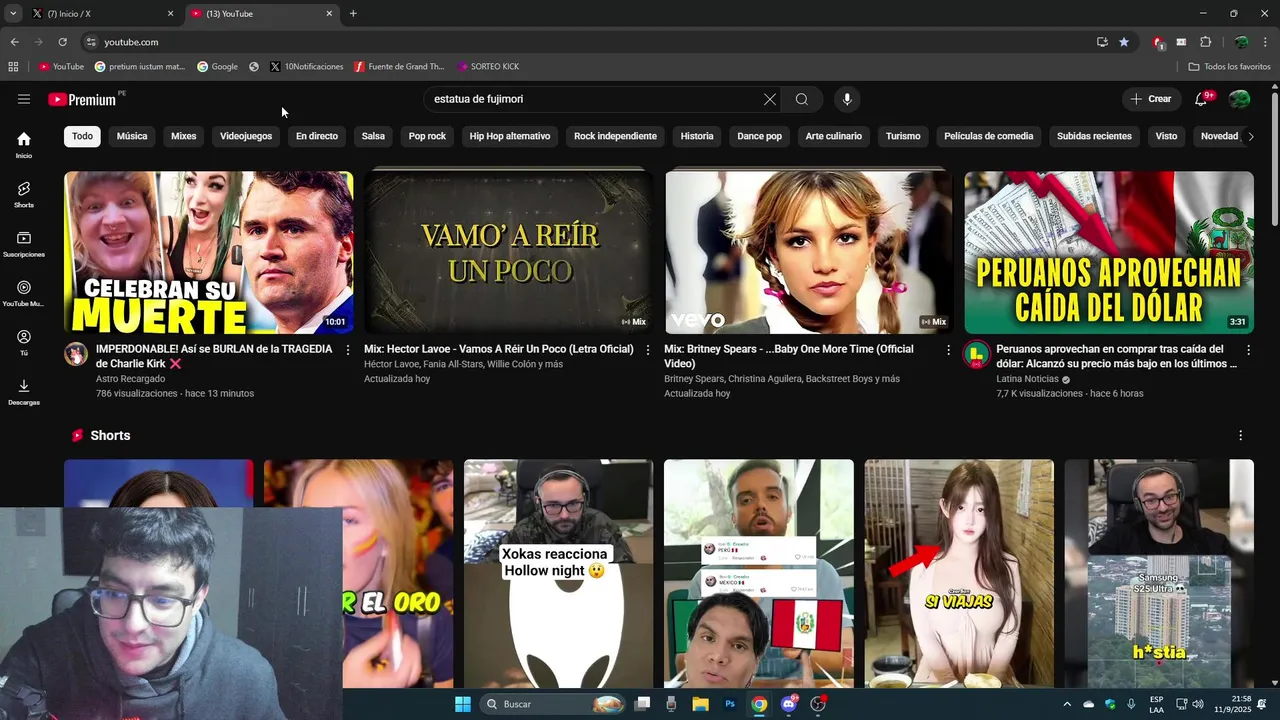Select the Arte culinario chip

pyautogui.click(x=834, y=136)
